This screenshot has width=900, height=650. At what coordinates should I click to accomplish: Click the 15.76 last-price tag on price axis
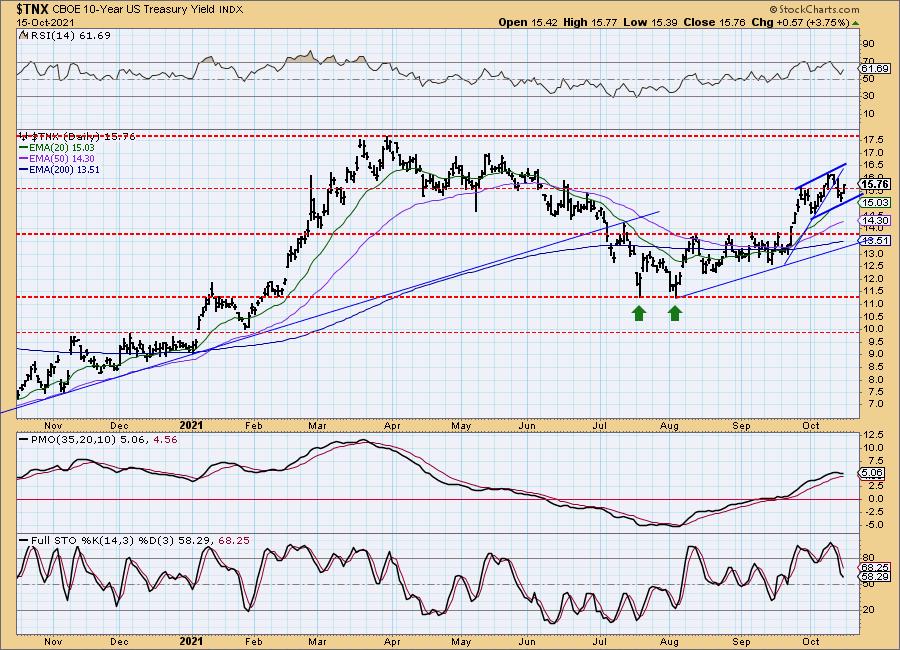coord(875,184)
